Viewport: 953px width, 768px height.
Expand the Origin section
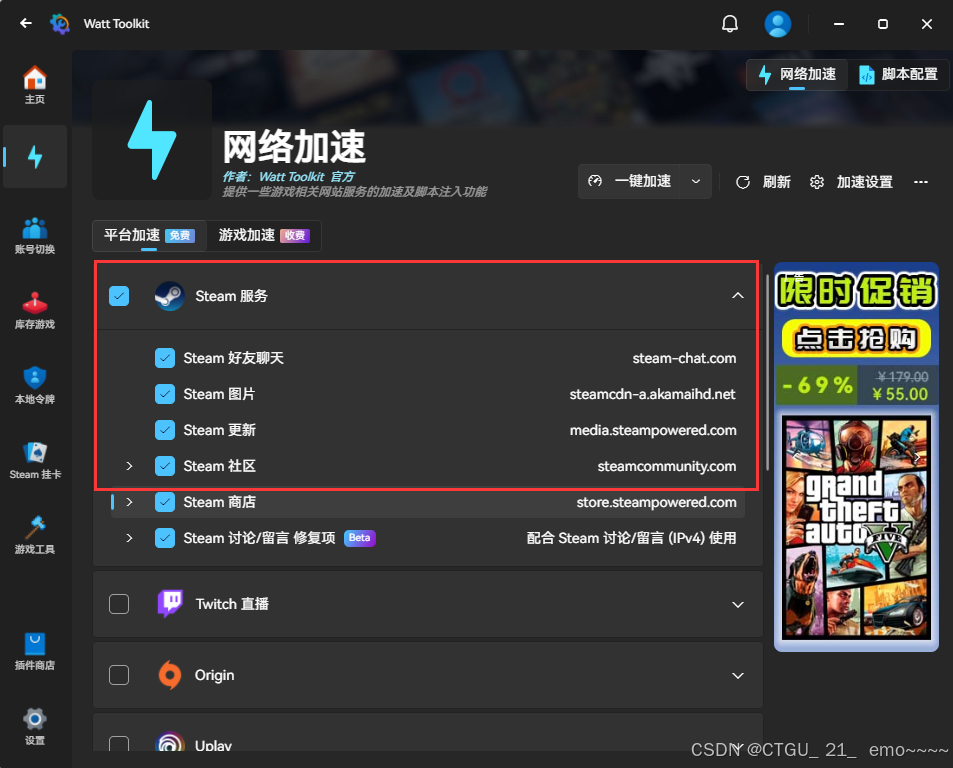[738, 676]
